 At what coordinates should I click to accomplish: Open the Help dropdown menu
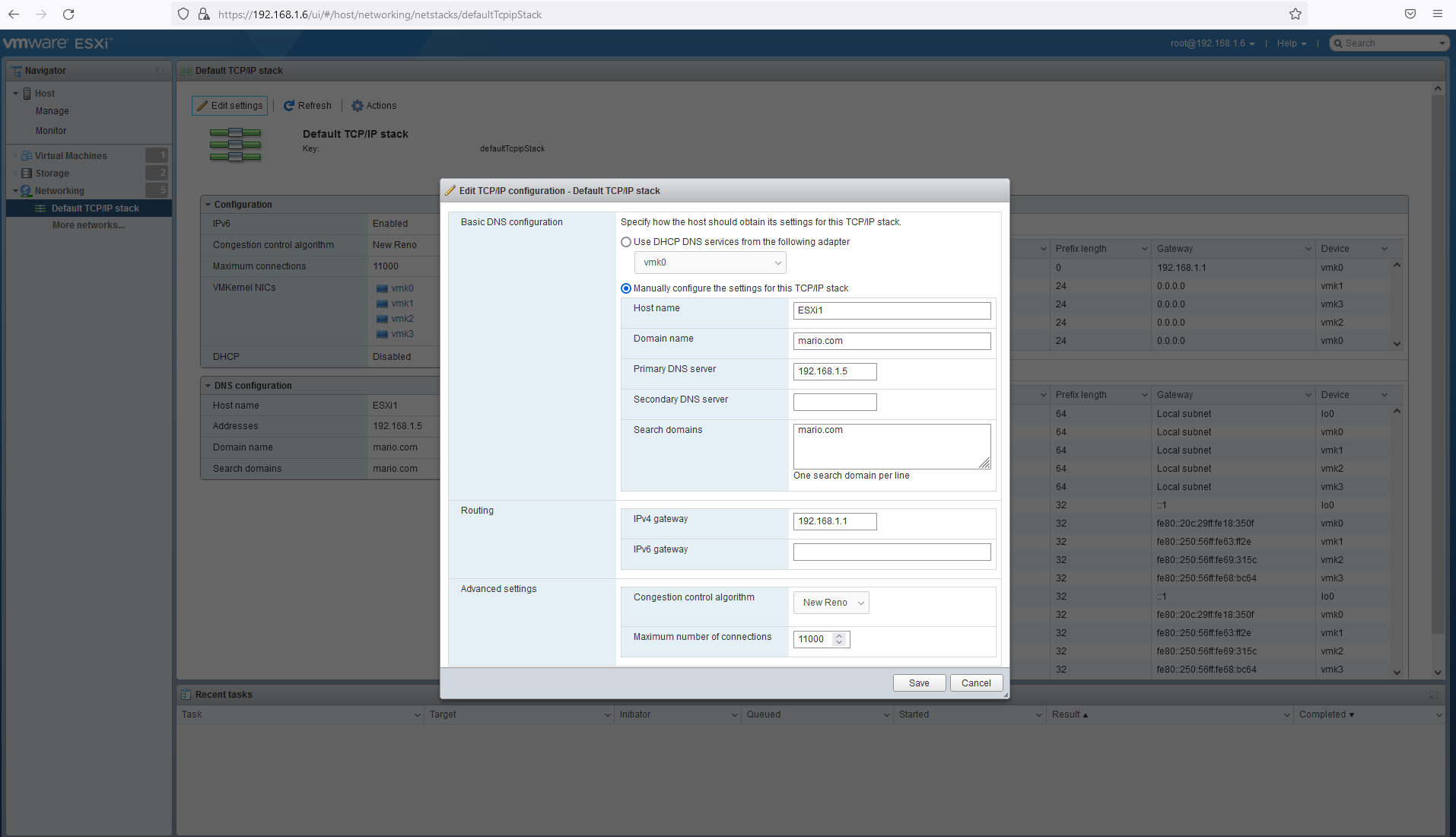coord(1292,43)
